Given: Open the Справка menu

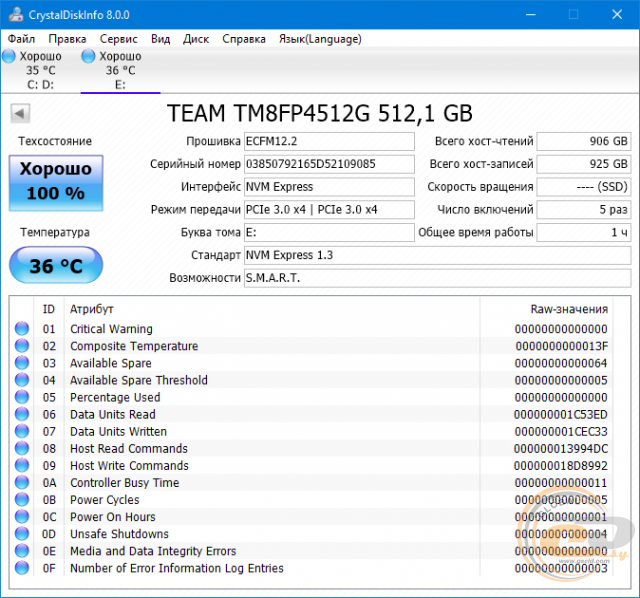Looking at the screenshot, I should pos(244,39).
